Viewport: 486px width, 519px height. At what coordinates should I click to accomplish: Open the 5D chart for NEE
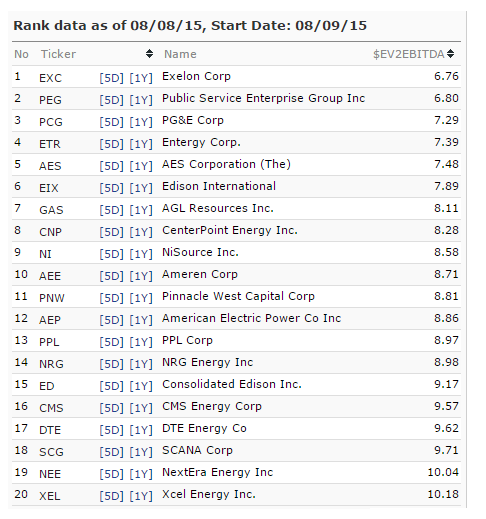pos(111,474)
